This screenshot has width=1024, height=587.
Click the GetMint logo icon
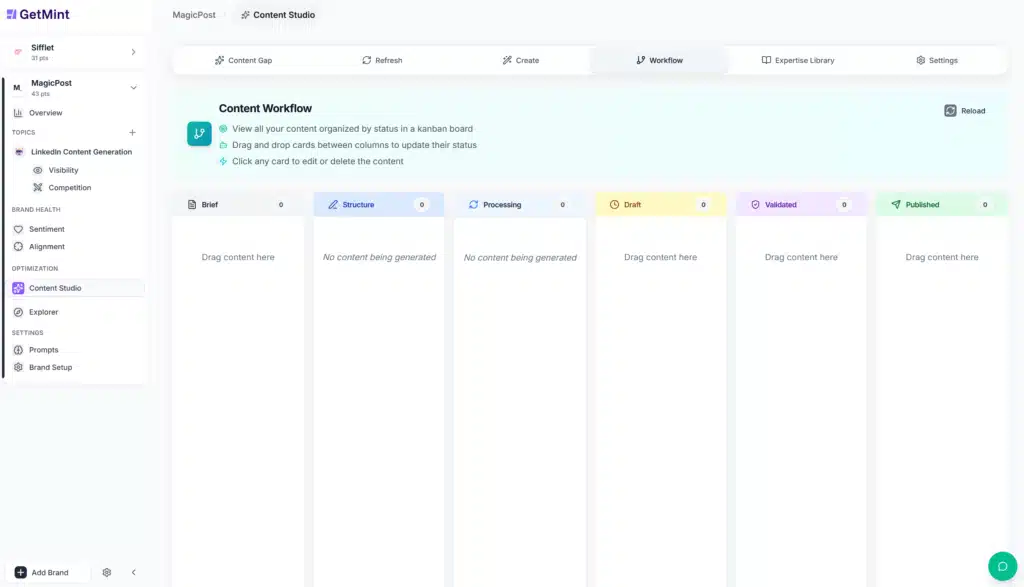11,14
